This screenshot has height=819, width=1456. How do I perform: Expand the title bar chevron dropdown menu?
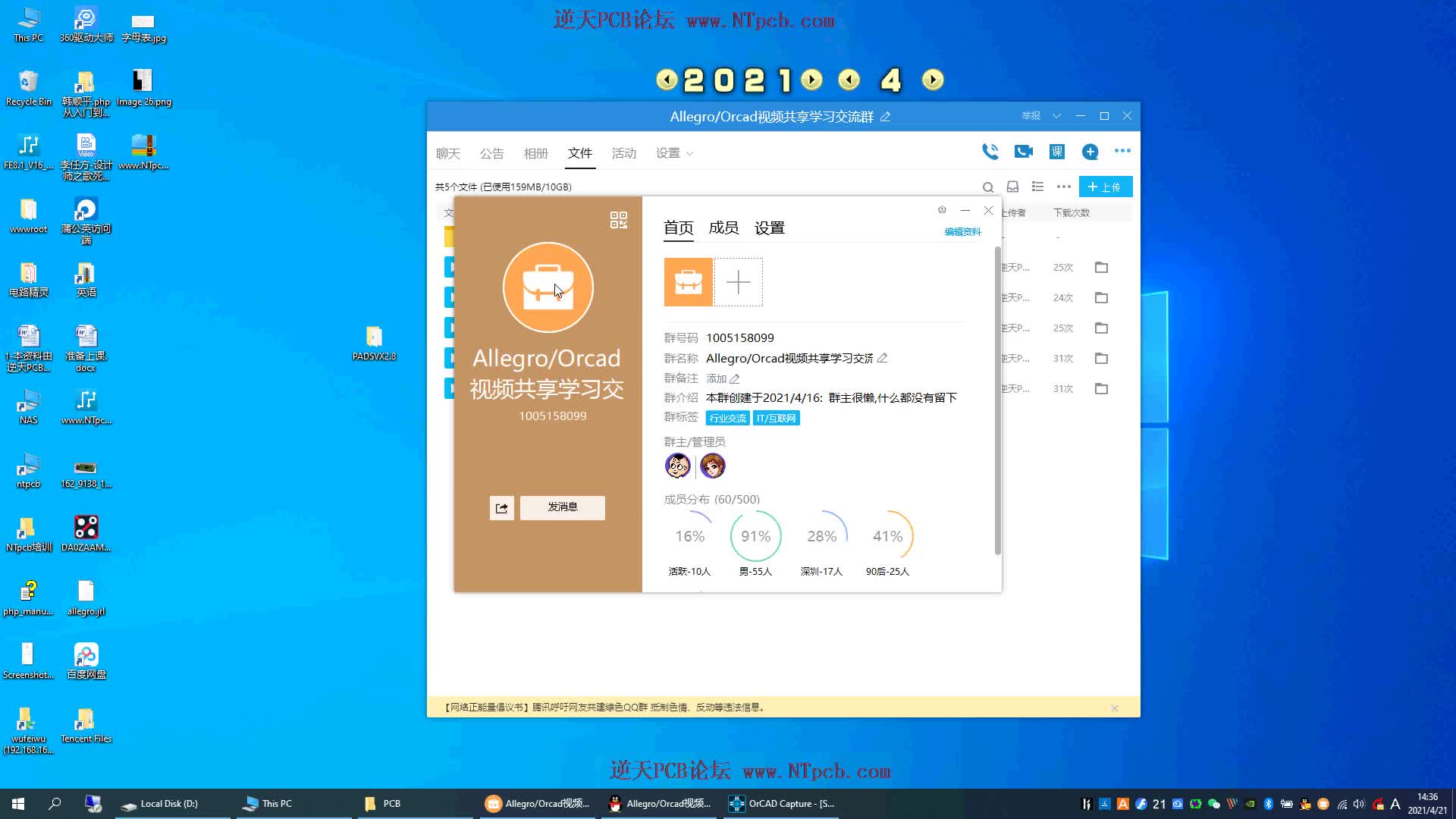click(x=1056, y=116)
